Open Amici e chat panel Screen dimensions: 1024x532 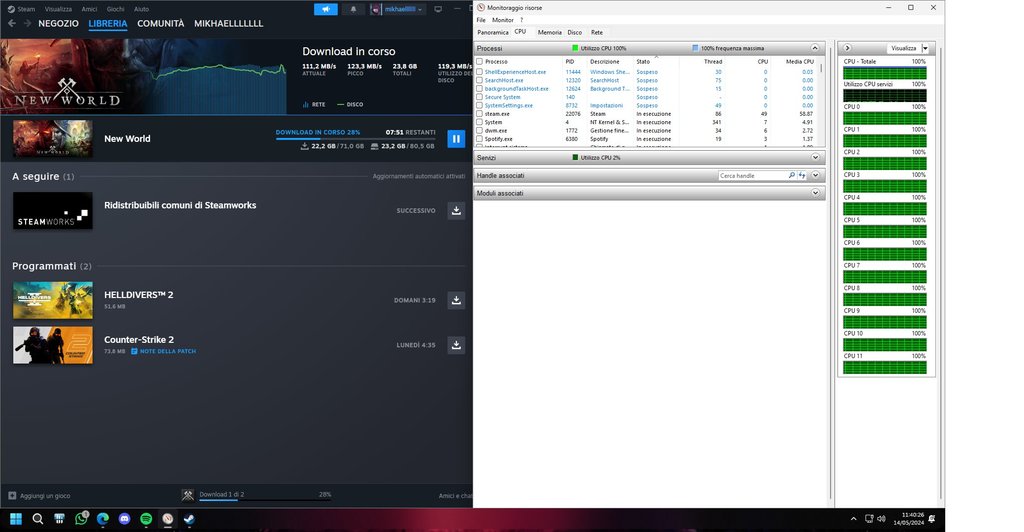[x=455, y=495]
